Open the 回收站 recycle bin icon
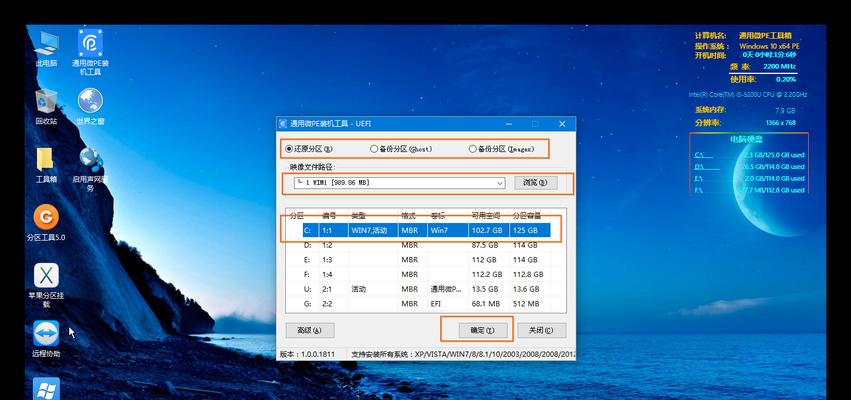The image size is (851, 400). [x=46, y=107]
